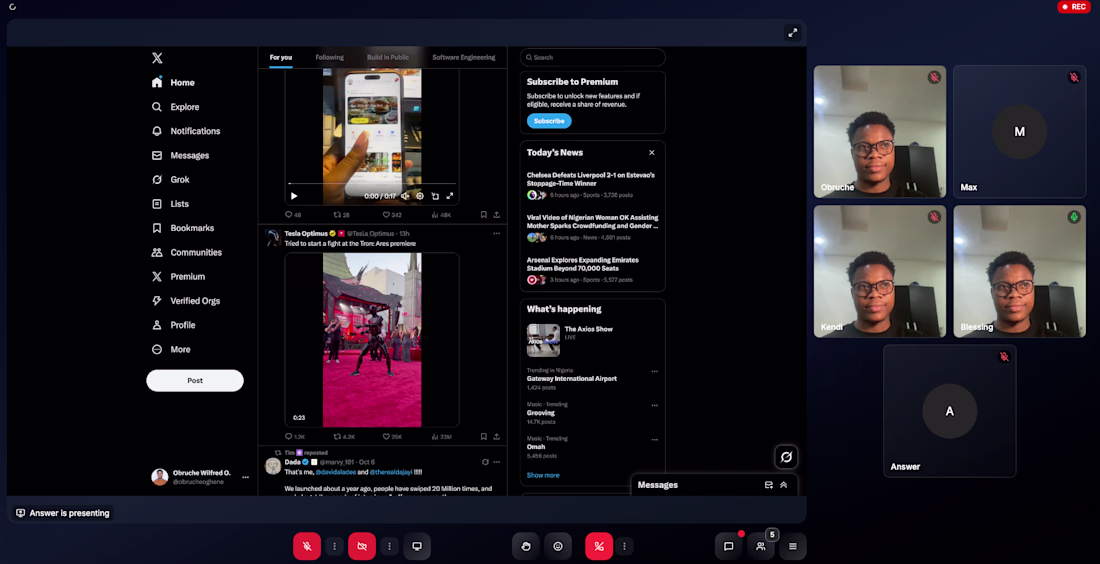This screenshot has width=1100, height=564.
Task: Close the Today's News panel
Action: coord(652,153)
